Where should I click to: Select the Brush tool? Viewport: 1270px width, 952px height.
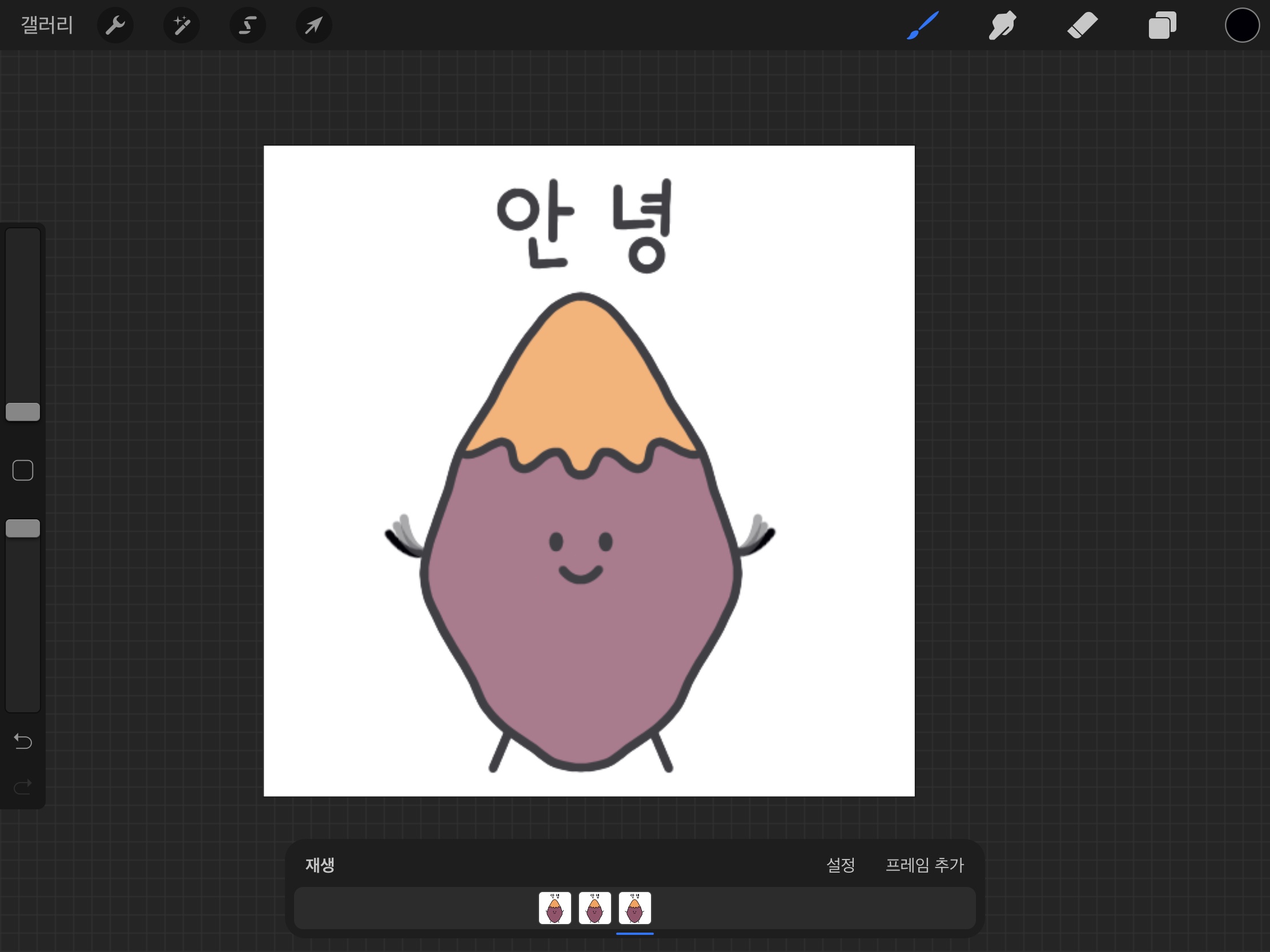[923, 25]
